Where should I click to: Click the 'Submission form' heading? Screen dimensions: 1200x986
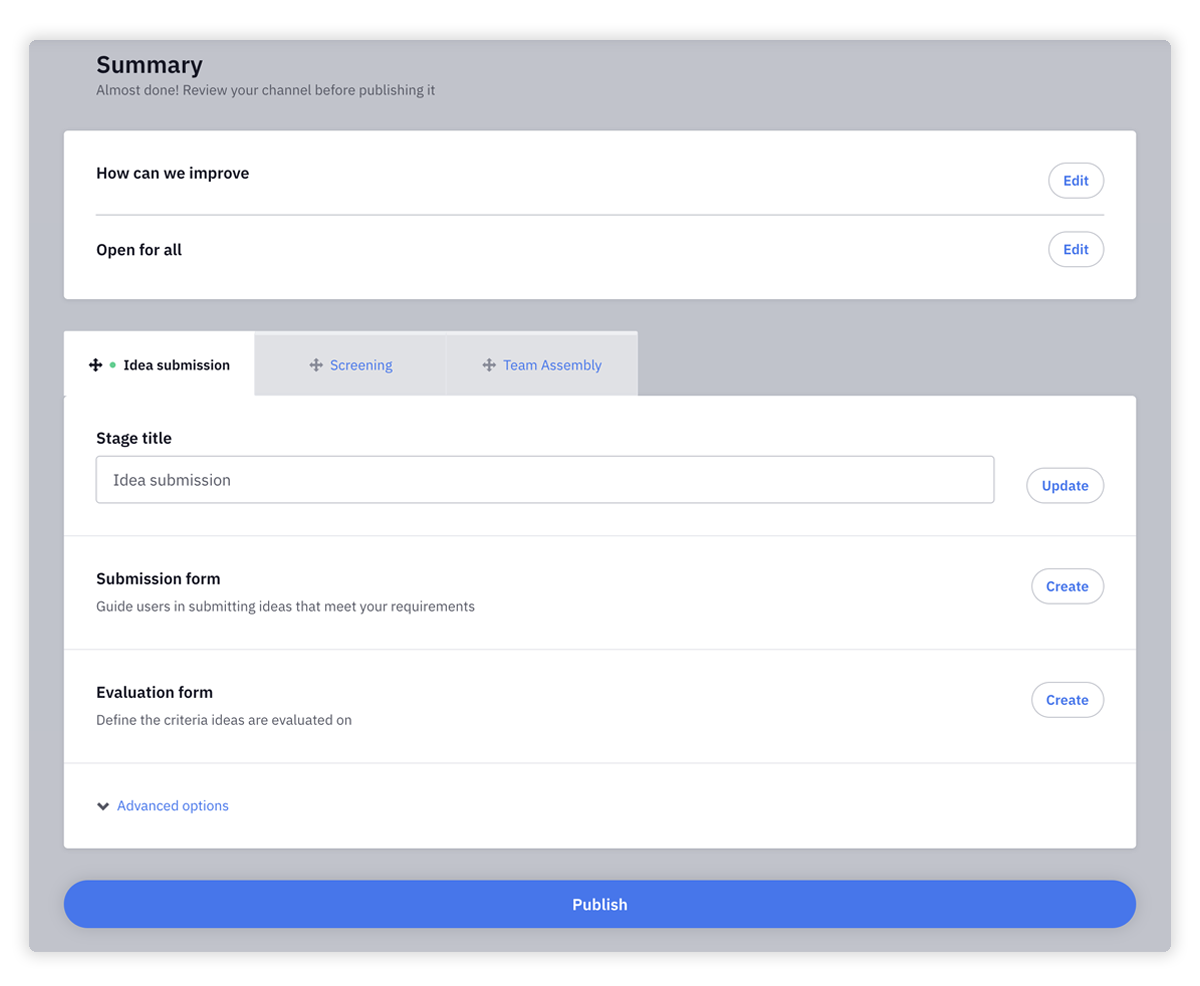158,579
